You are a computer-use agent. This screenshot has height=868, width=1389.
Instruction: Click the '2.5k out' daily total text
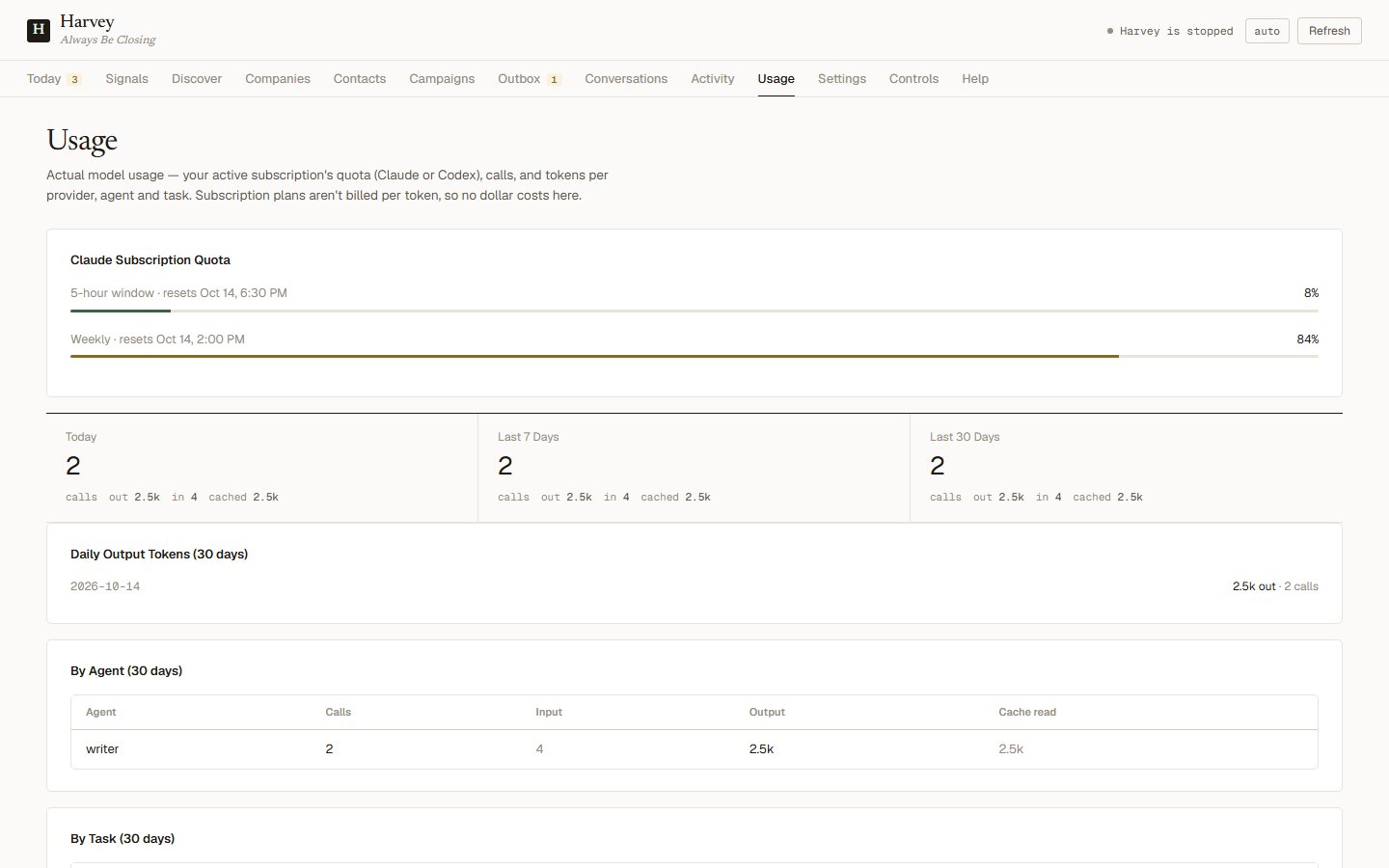point(1254,586)
